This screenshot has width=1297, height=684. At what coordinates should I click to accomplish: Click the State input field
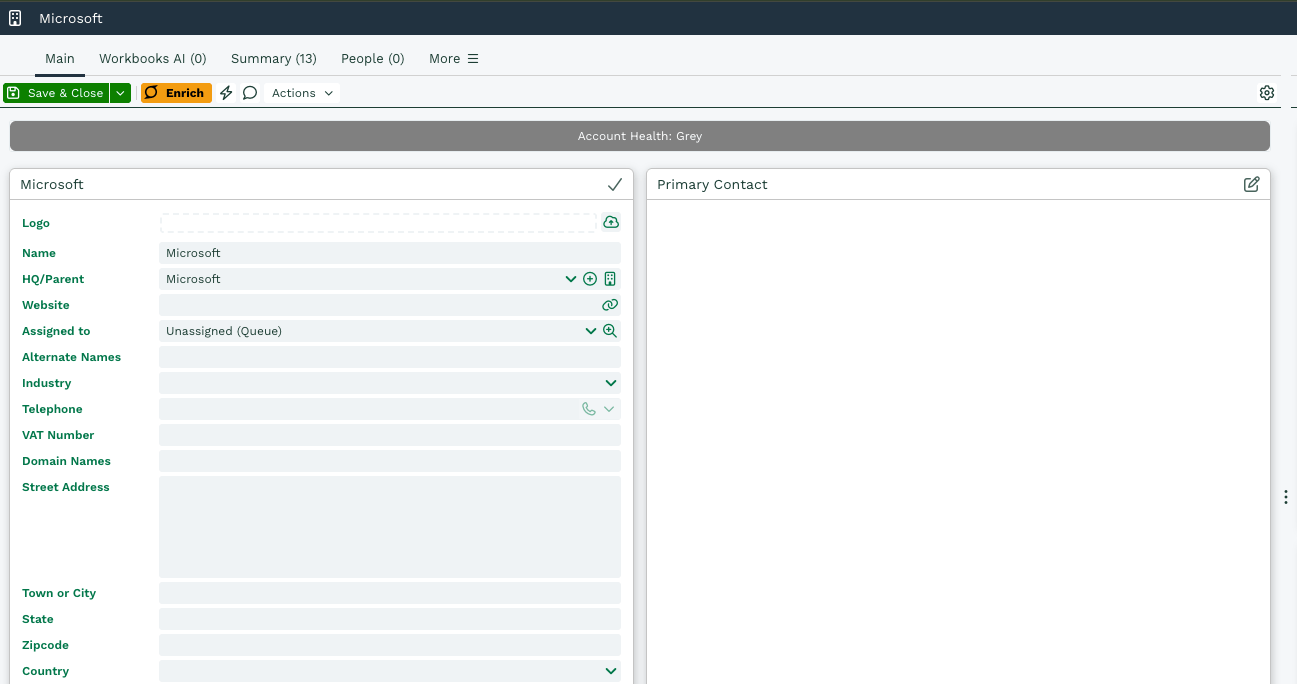[x=390, y=619]
